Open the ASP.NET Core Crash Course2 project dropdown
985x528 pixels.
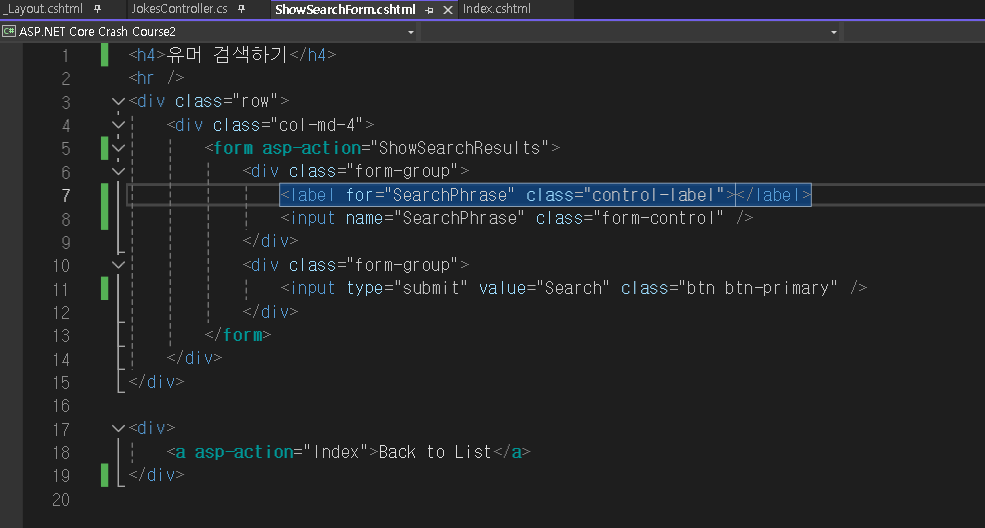click(x=410, y=31)
